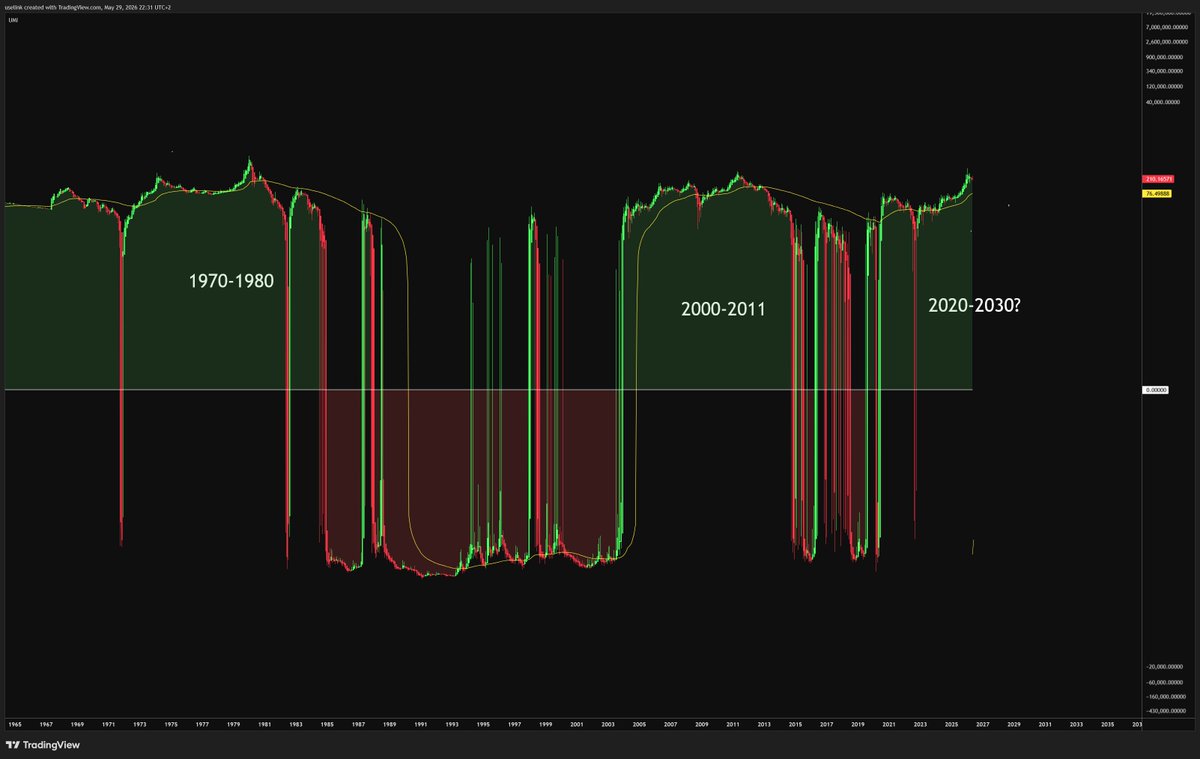Click the 1979 label on time axis

[233, 724]
